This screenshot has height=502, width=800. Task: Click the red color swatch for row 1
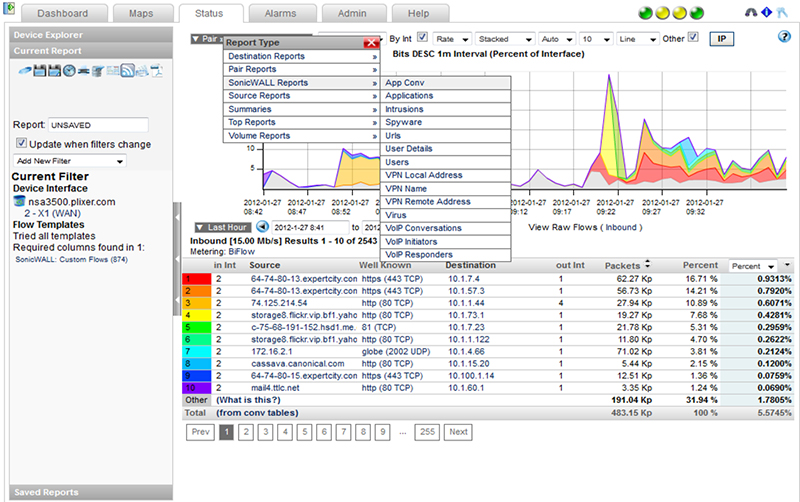pyautogui.click(x=196, y=279)
